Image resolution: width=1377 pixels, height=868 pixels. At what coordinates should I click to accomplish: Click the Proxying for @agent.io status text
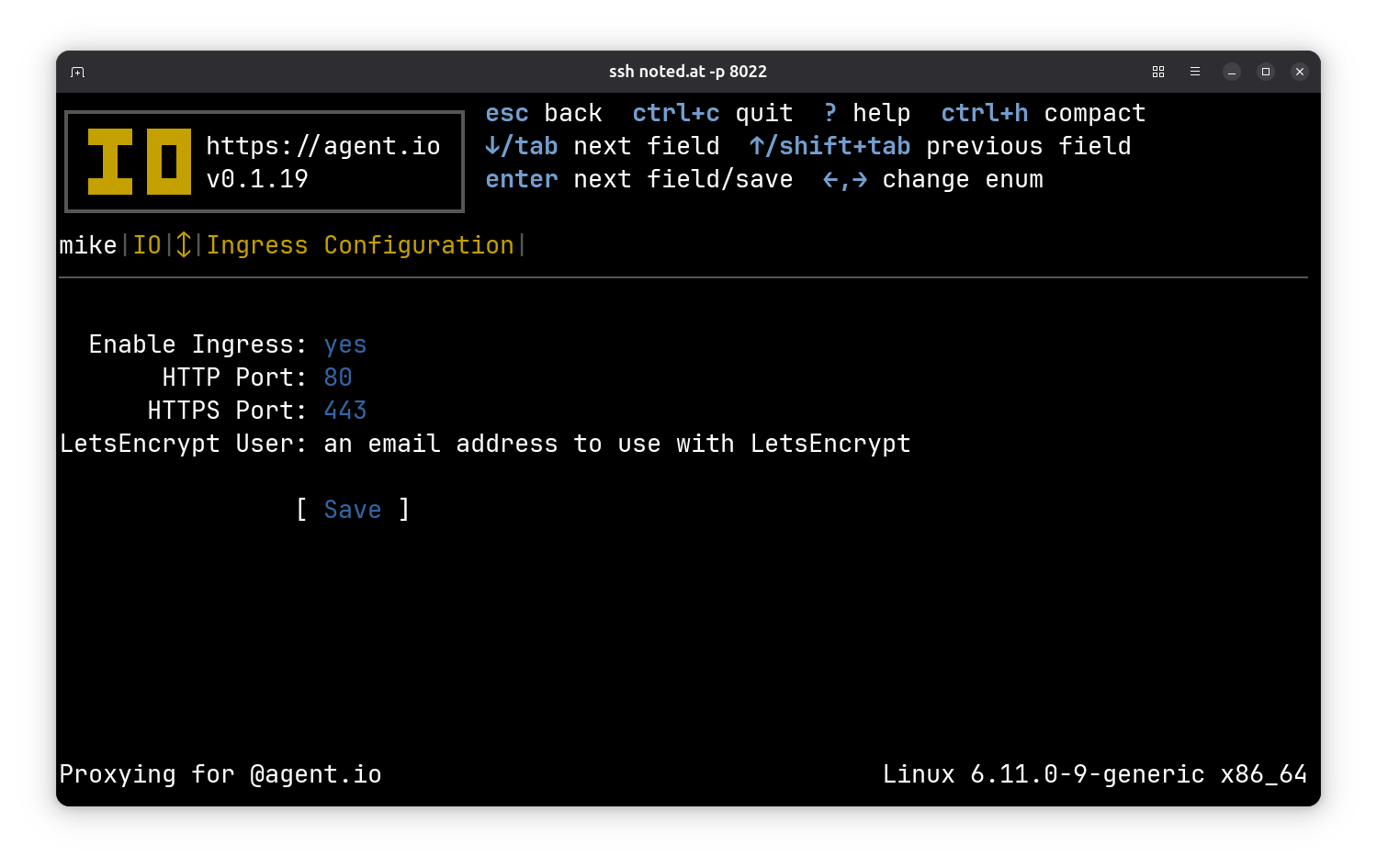[220, 774]
